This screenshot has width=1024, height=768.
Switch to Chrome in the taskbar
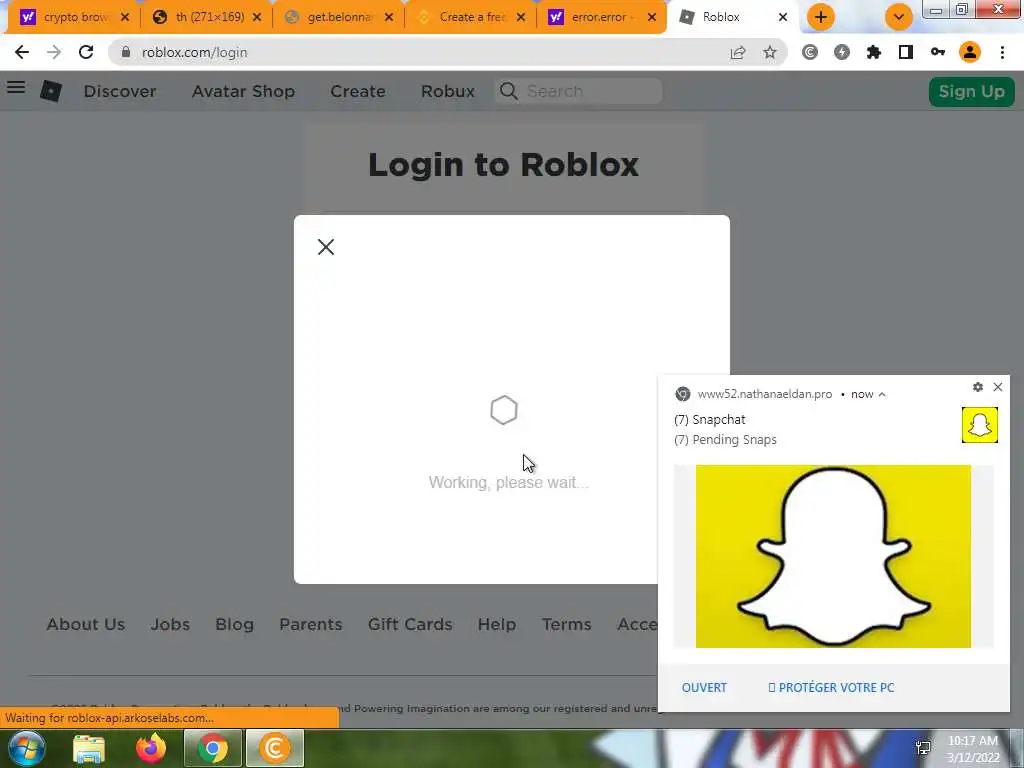pyautogui.click(x=213, y=748)
